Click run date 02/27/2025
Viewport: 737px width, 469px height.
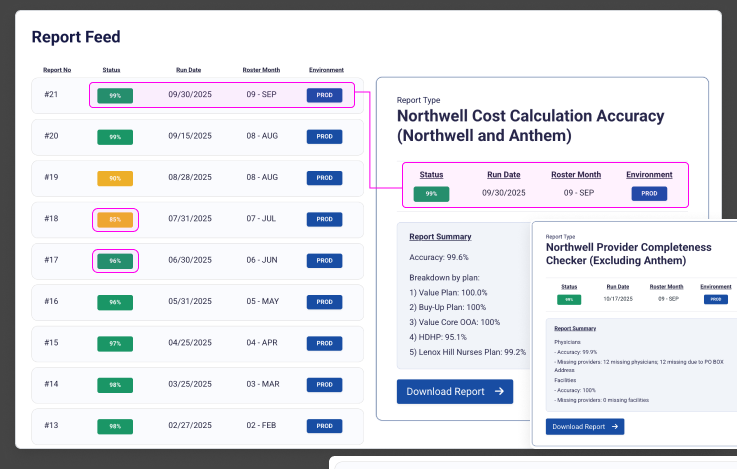[190, 425]
